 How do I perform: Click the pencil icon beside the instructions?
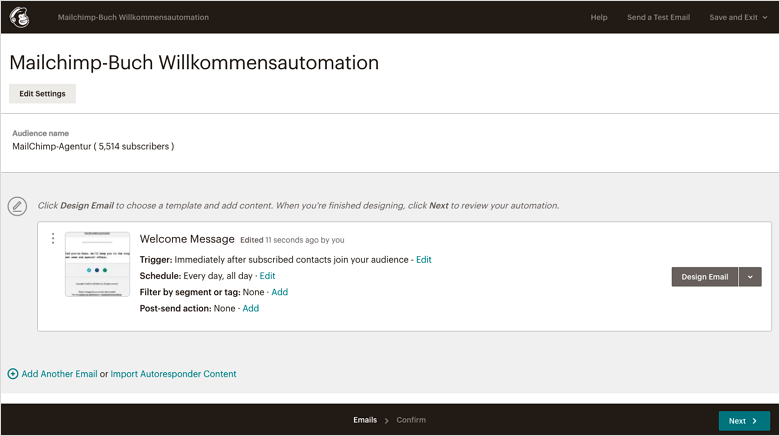[17, 206]
